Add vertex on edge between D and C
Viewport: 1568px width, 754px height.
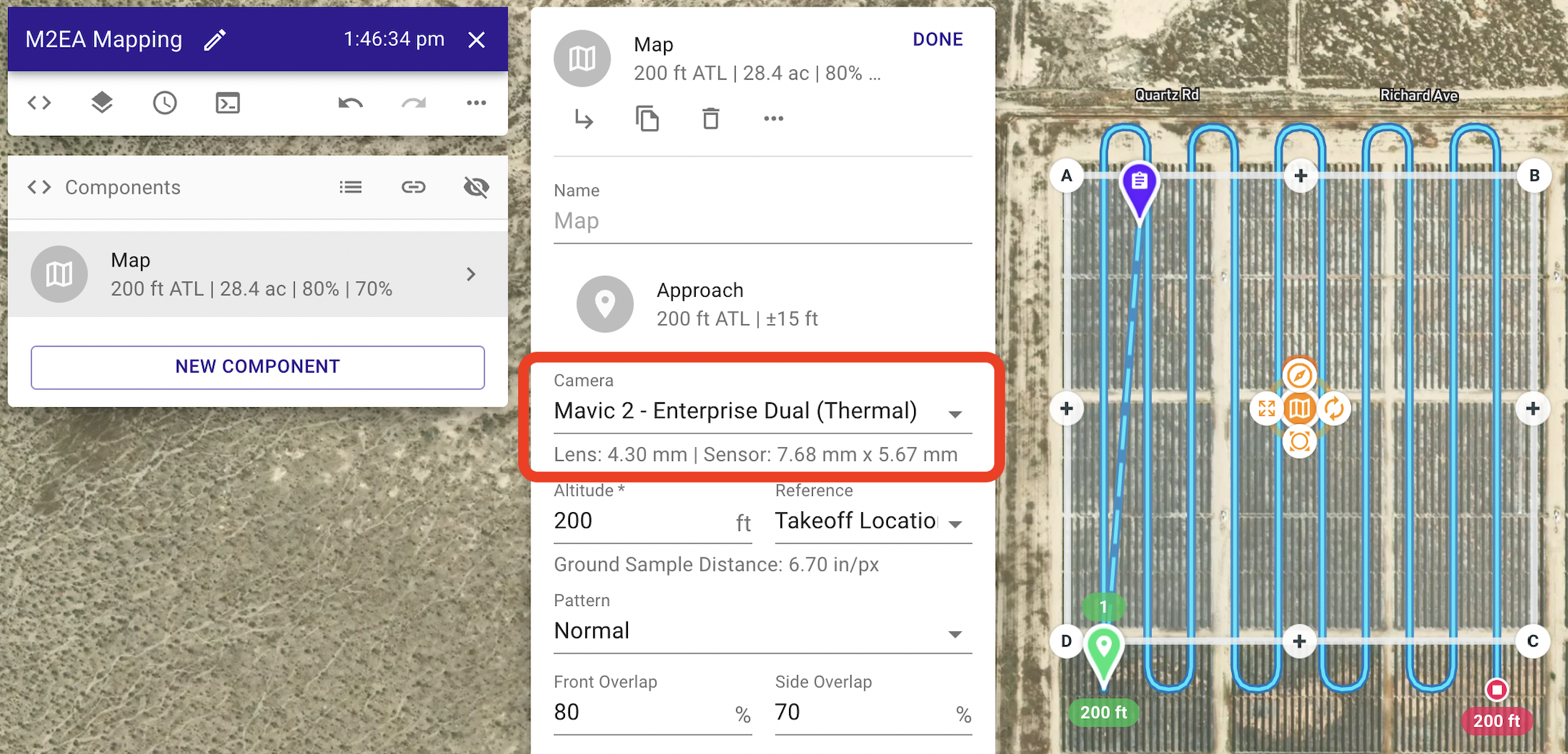point(1299,641)
